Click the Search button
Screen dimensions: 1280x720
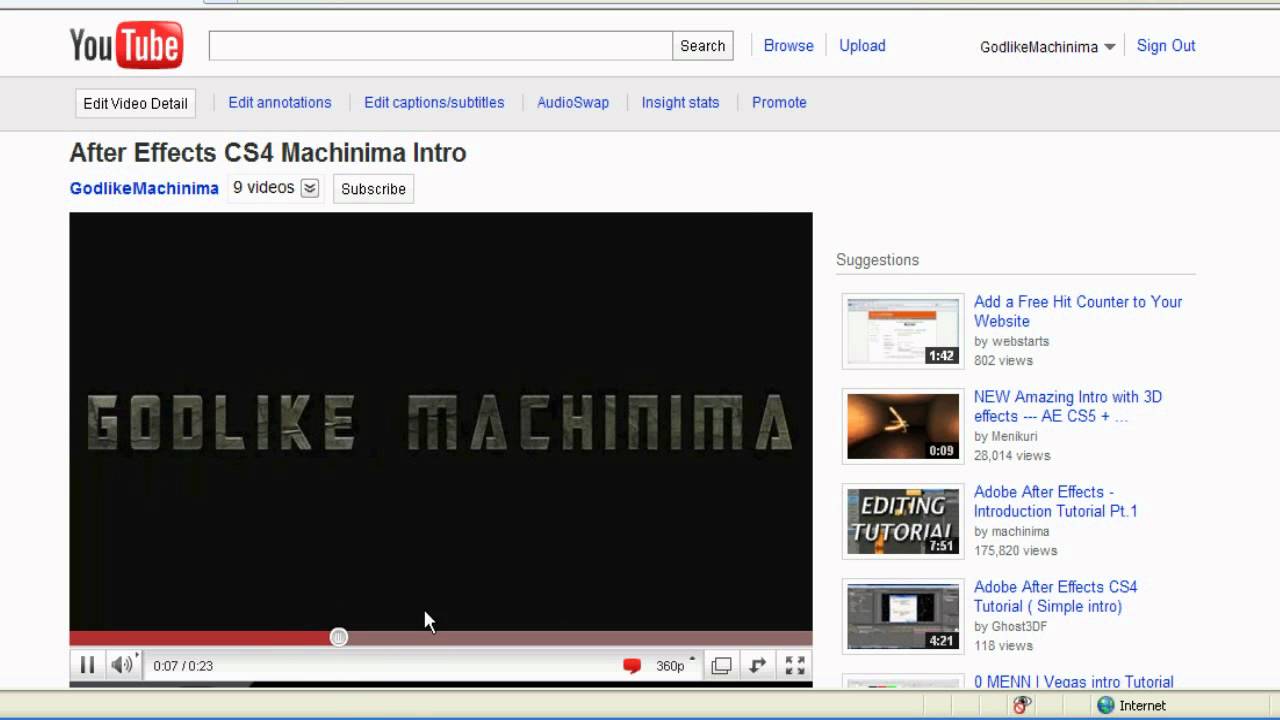point(702,46)
